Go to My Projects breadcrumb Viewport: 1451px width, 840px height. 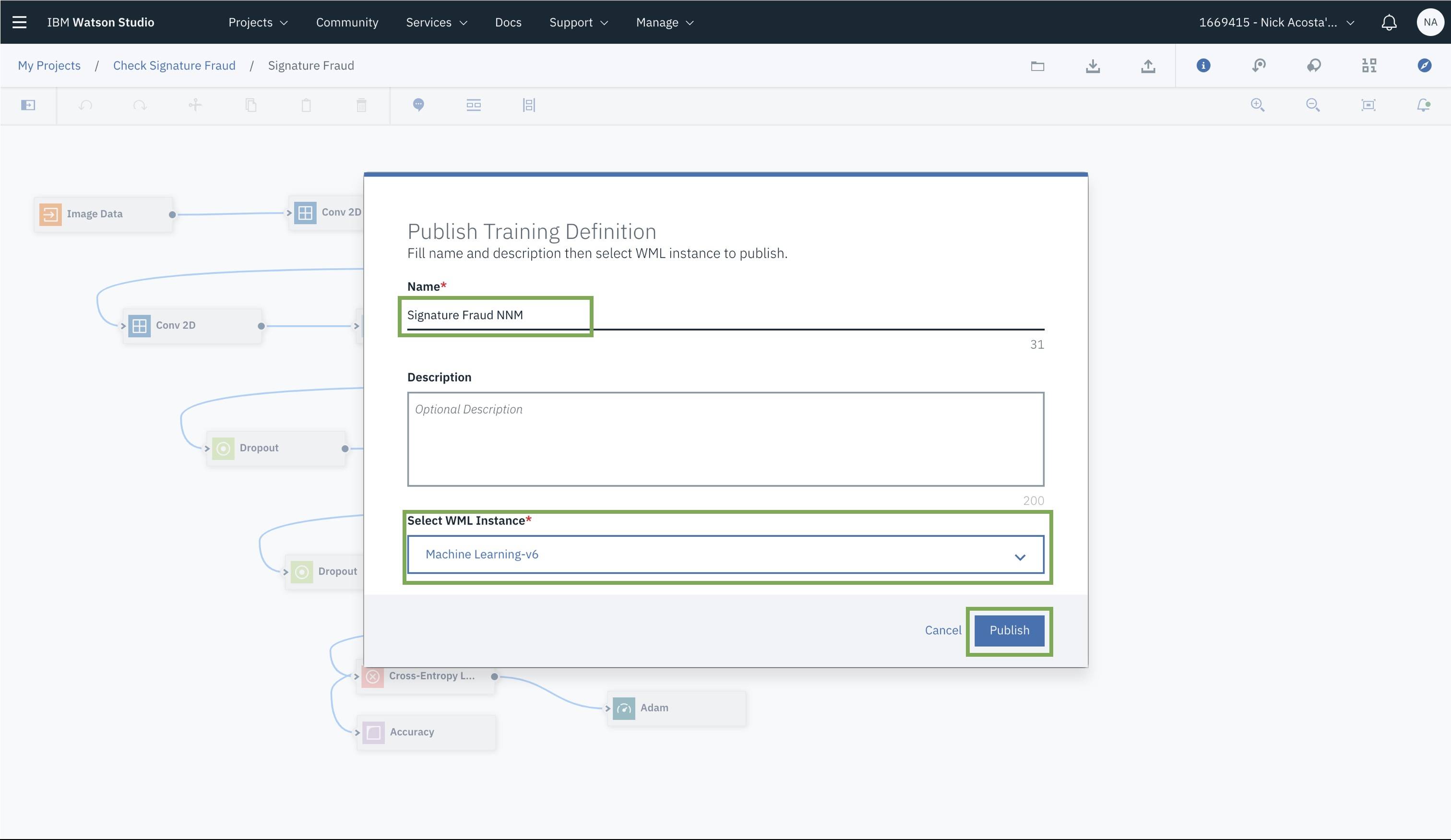[x=49, y=66]
